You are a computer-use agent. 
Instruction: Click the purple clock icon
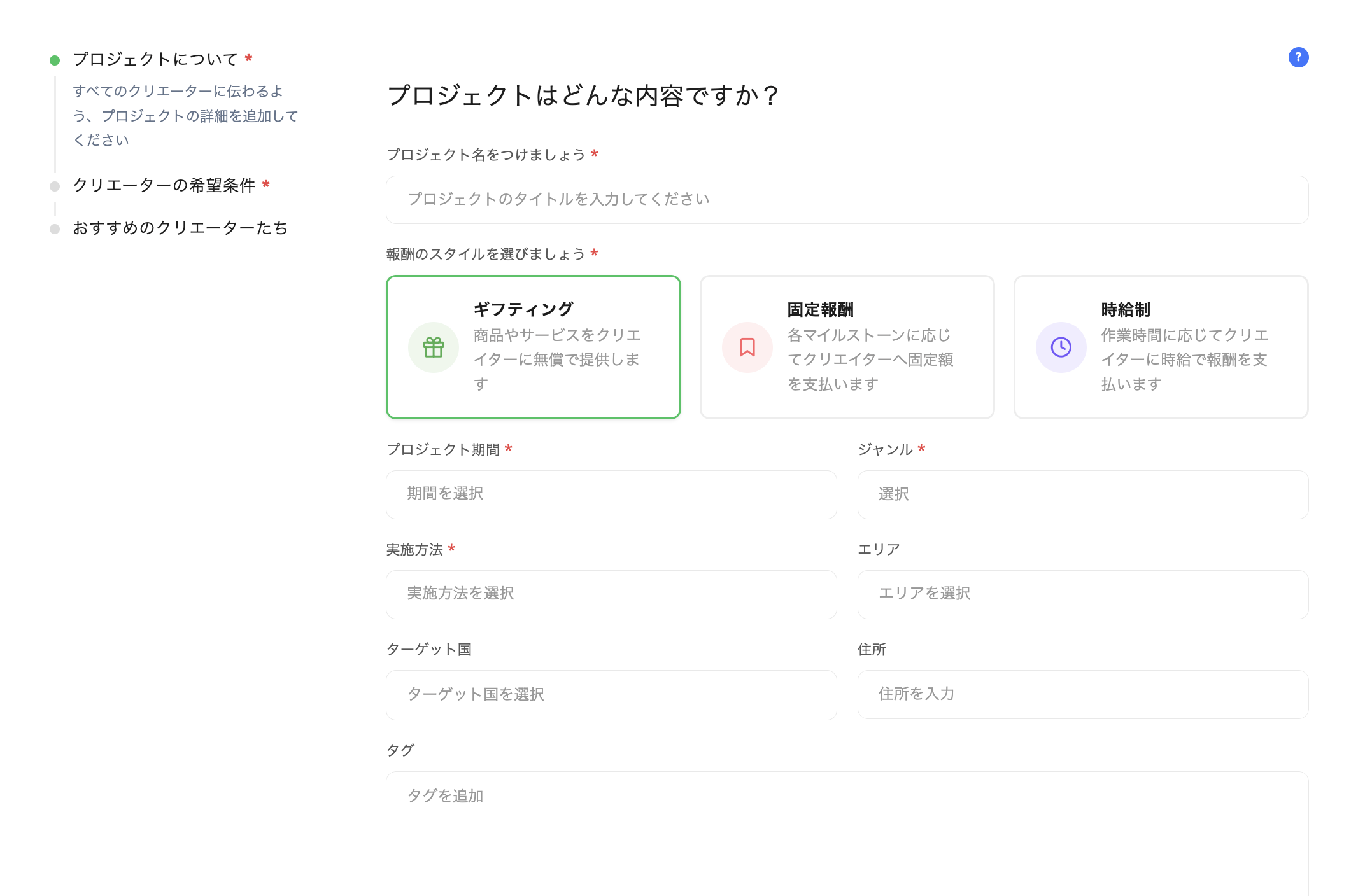pos(1061,347)
